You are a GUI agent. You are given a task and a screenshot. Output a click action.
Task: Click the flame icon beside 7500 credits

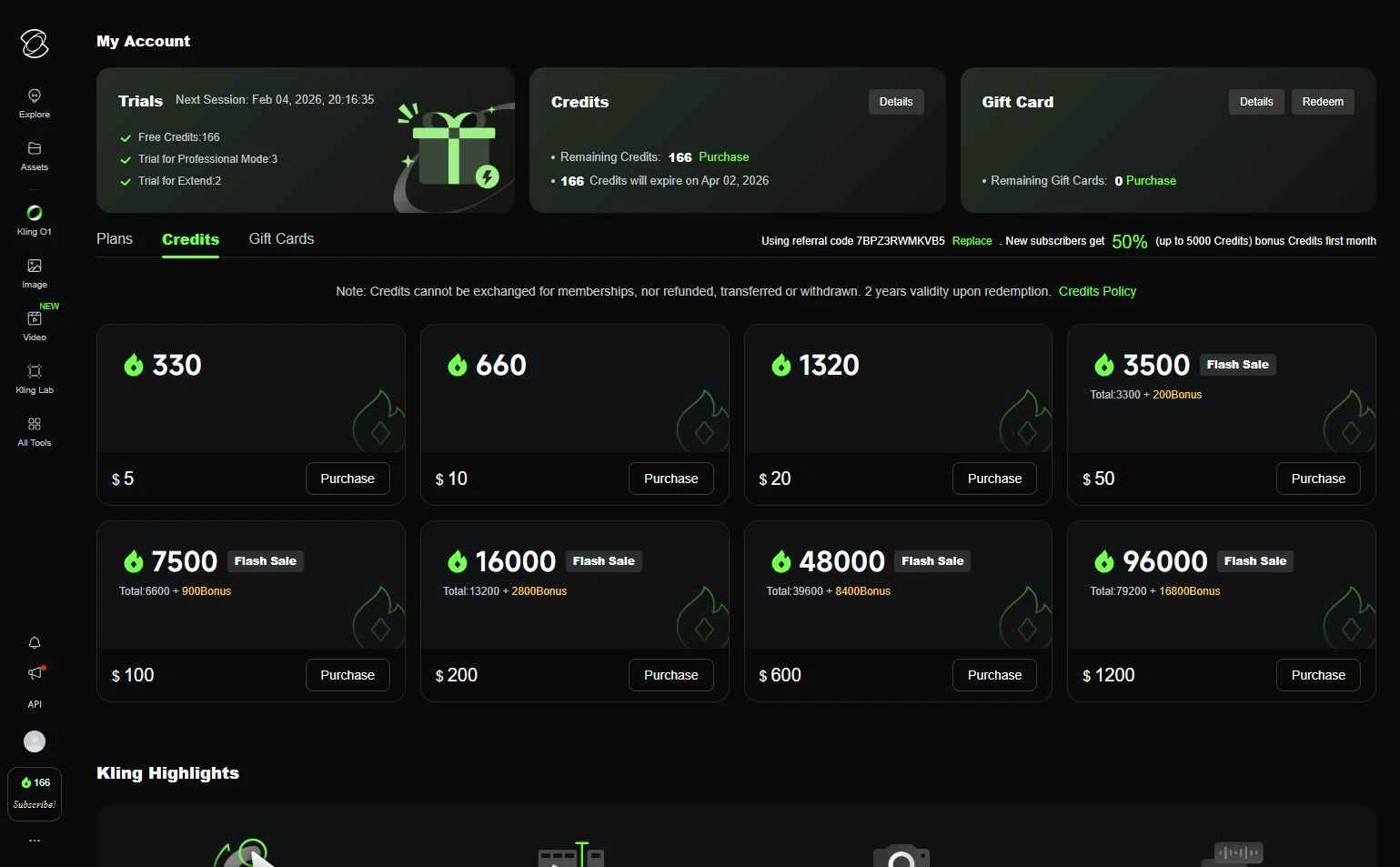pyautogui.click(x=134, y=562)
